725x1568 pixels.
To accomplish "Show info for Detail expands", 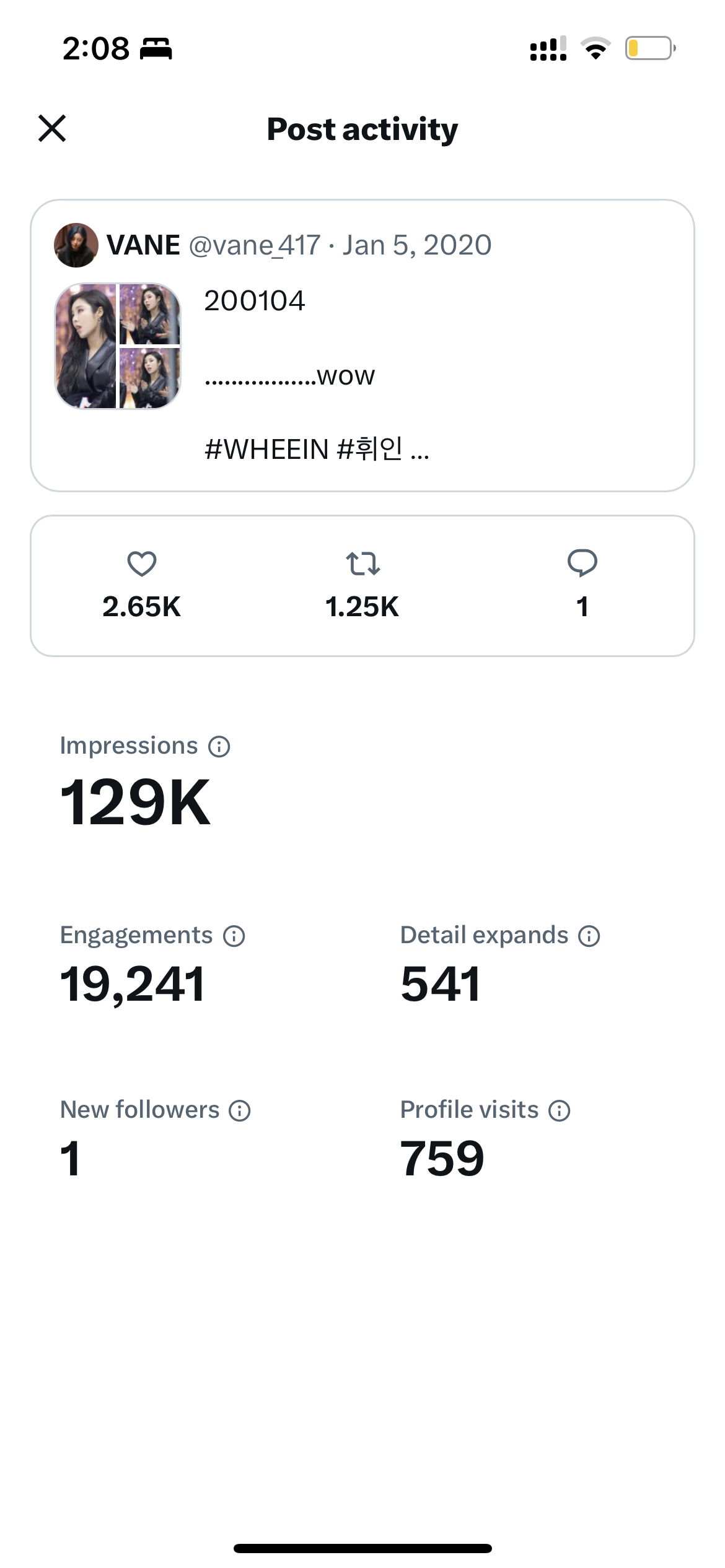I will tap(589, 936).
